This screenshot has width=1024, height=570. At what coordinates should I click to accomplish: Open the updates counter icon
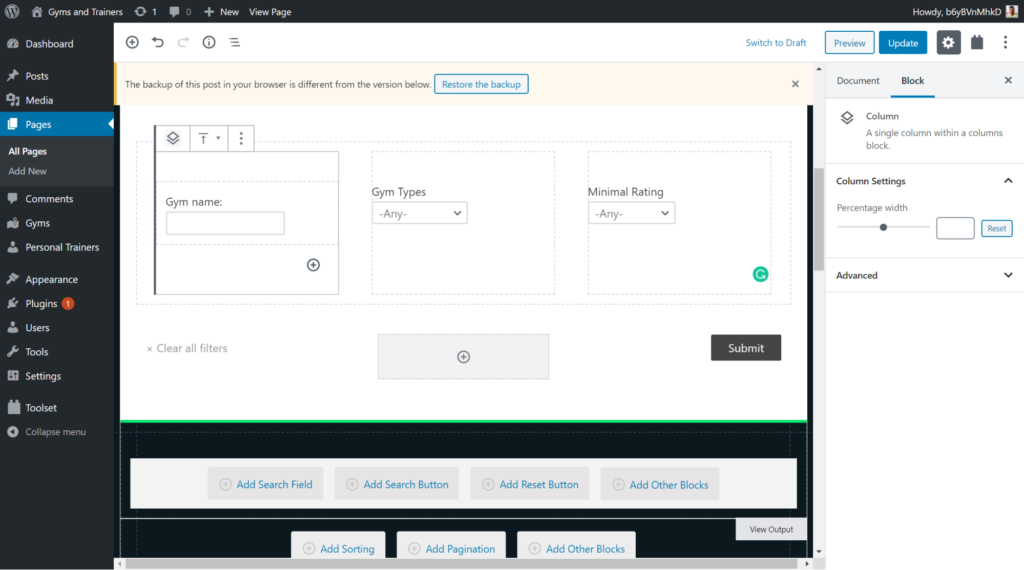pos(140,12)
